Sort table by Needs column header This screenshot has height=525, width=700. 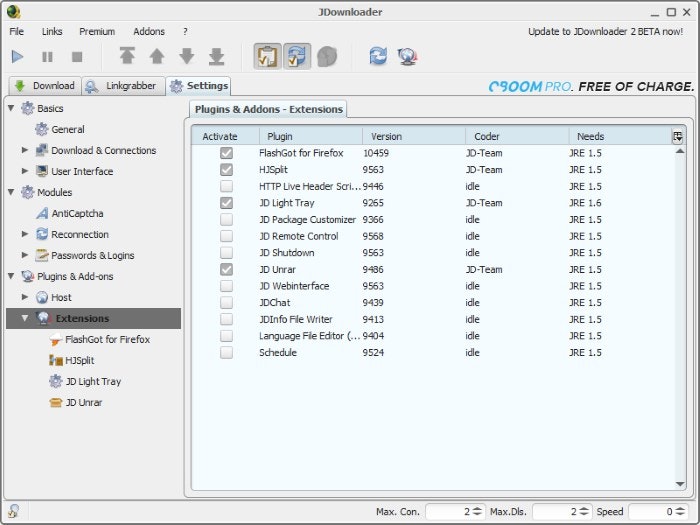[x=620, y=137]
